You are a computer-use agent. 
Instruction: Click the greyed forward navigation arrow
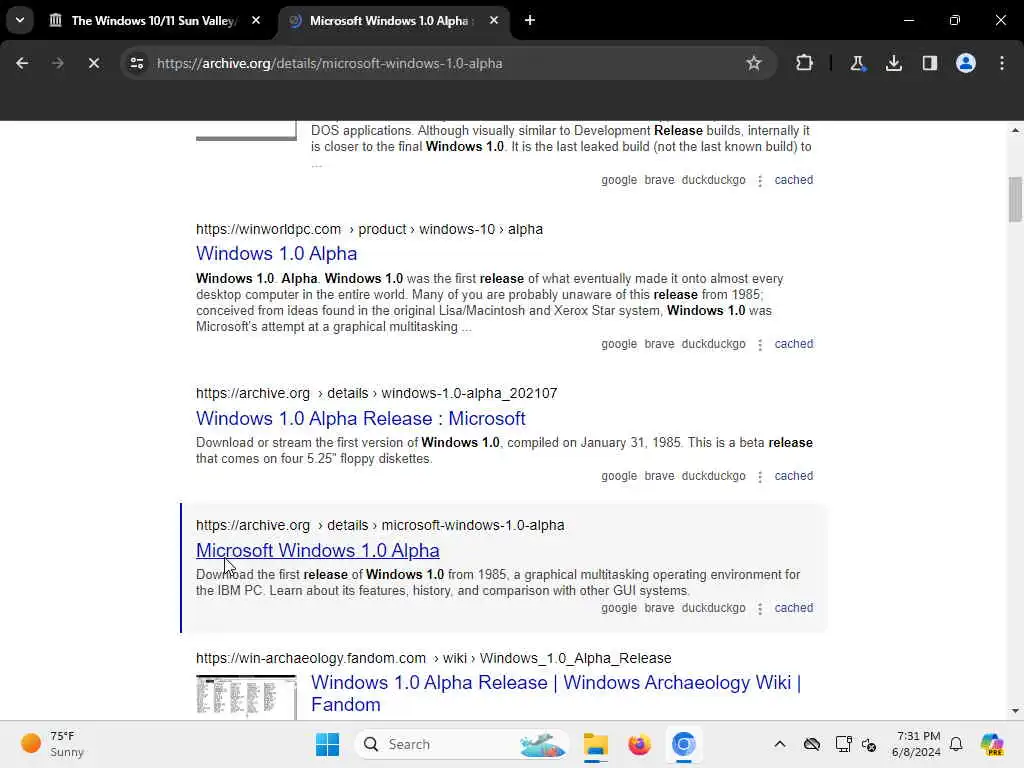click(58, 63)
